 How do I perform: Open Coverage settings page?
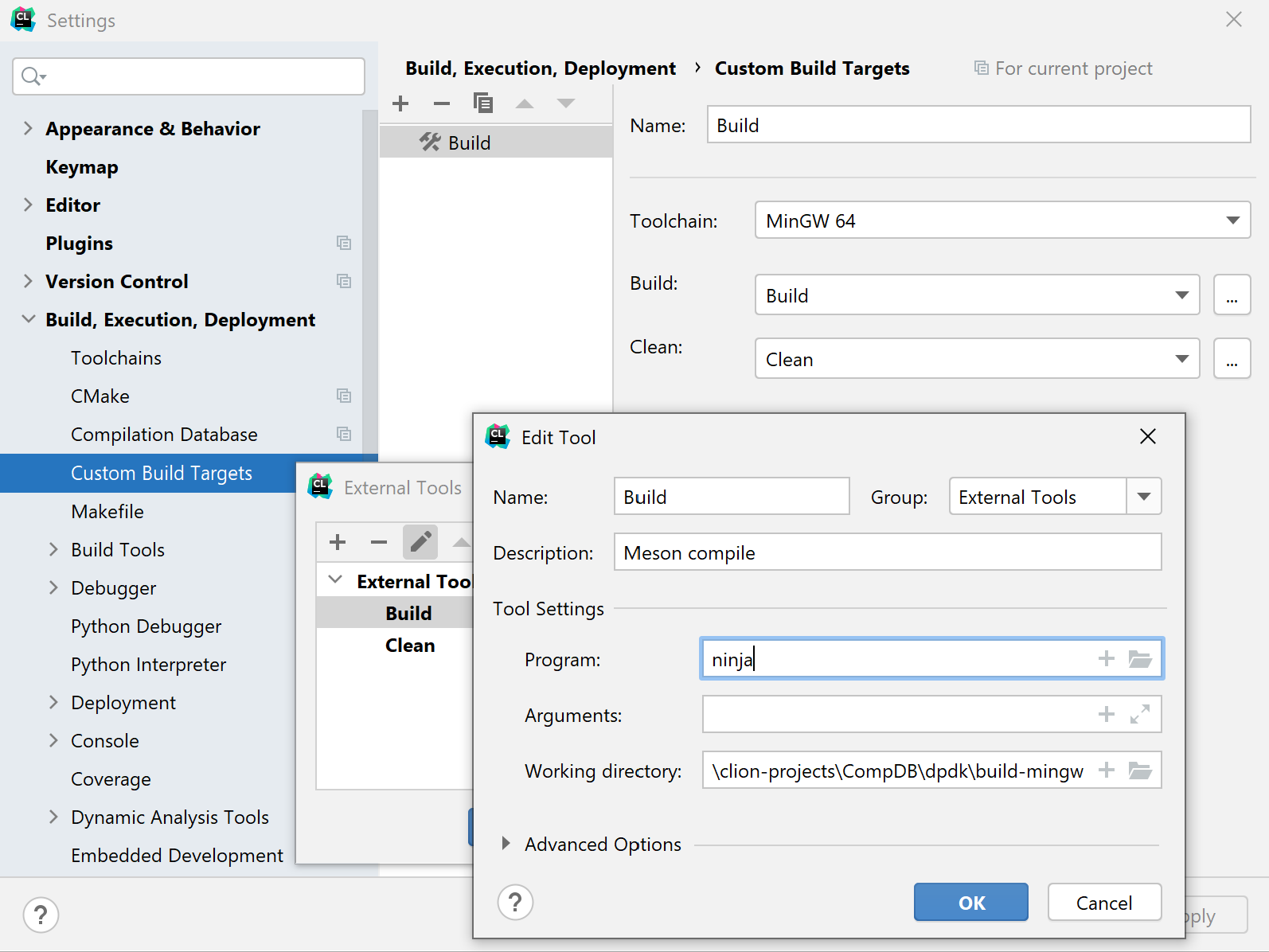coord(111,779)
